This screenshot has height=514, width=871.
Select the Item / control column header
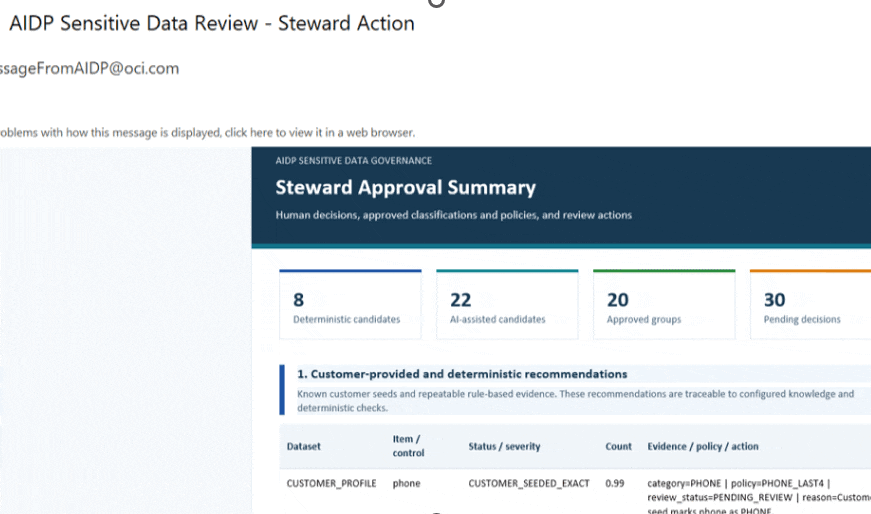(408, 446)
